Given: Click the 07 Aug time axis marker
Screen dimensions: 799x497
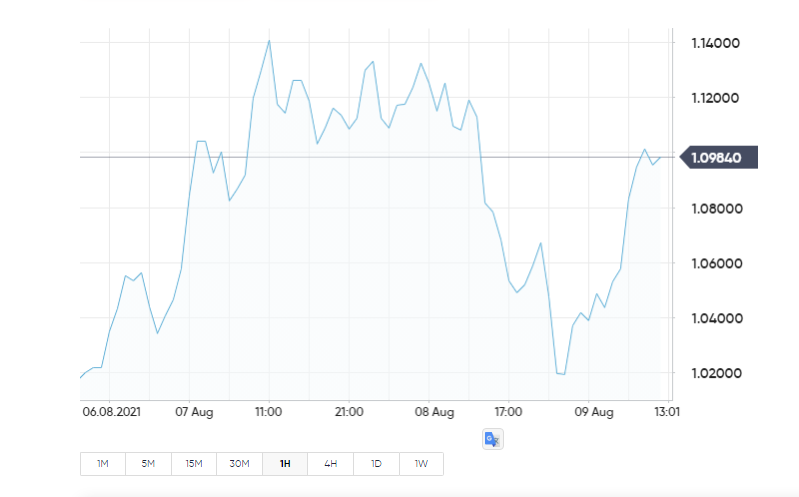Looking at the screenshot, I should pos(196,411).
